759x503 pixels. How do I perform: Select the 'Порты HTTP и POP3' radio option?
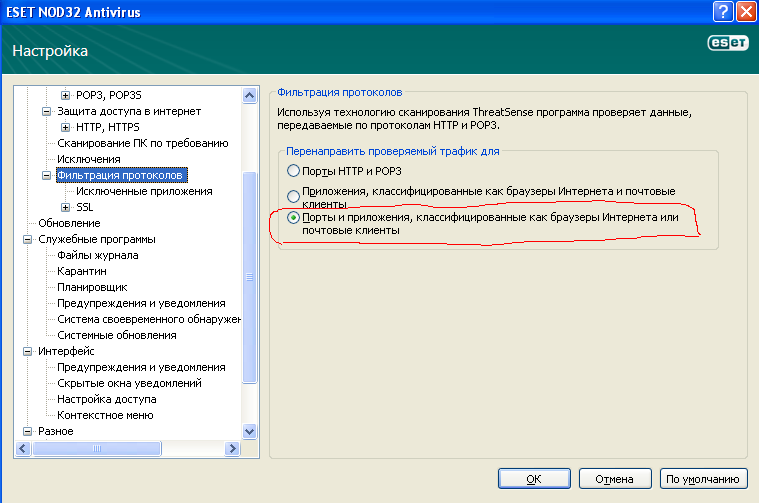[x=293, y=171]
